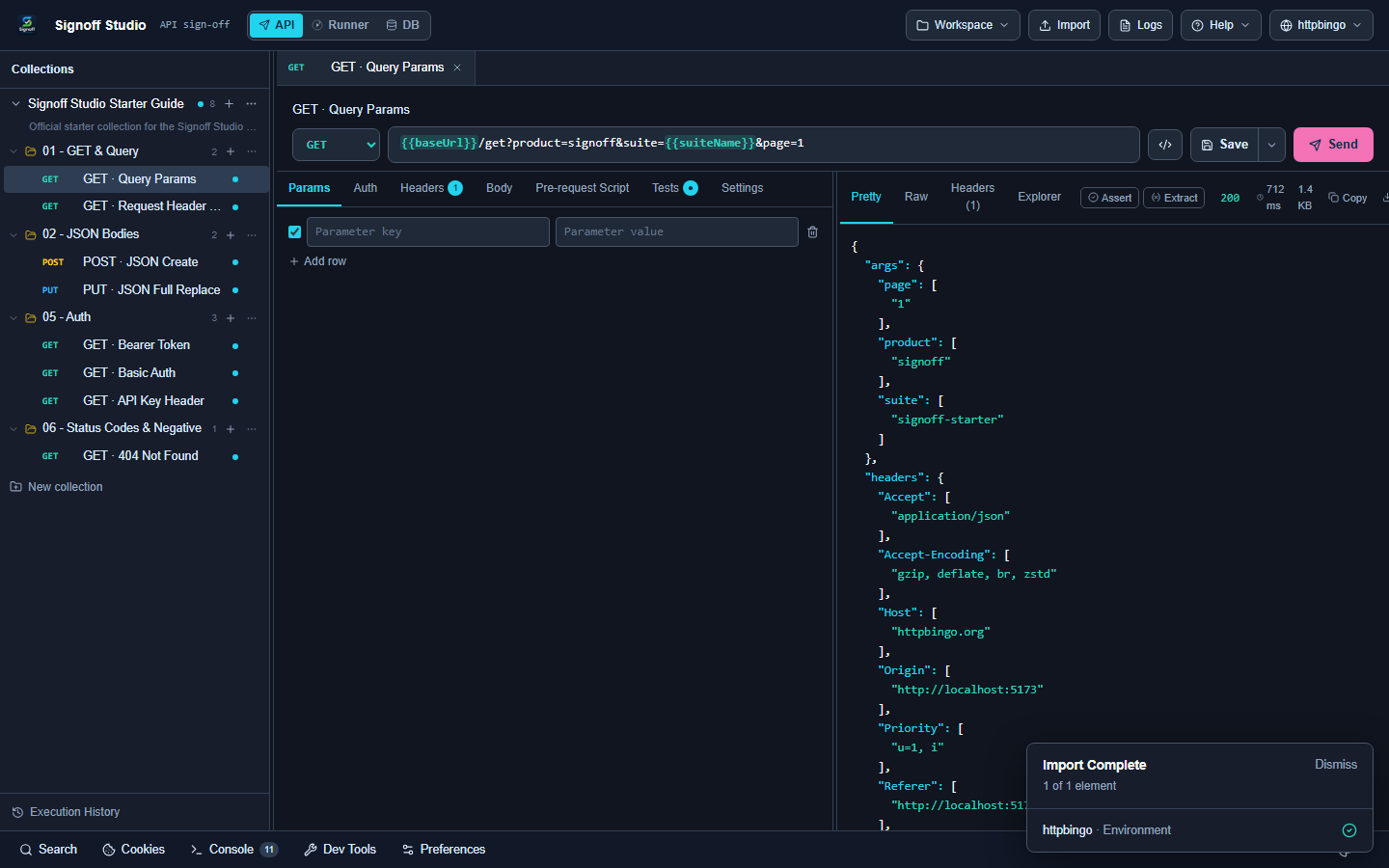Click the Signoff Studio logo icon
This screenshot has width=1389, height=868.
pos(27,25)
